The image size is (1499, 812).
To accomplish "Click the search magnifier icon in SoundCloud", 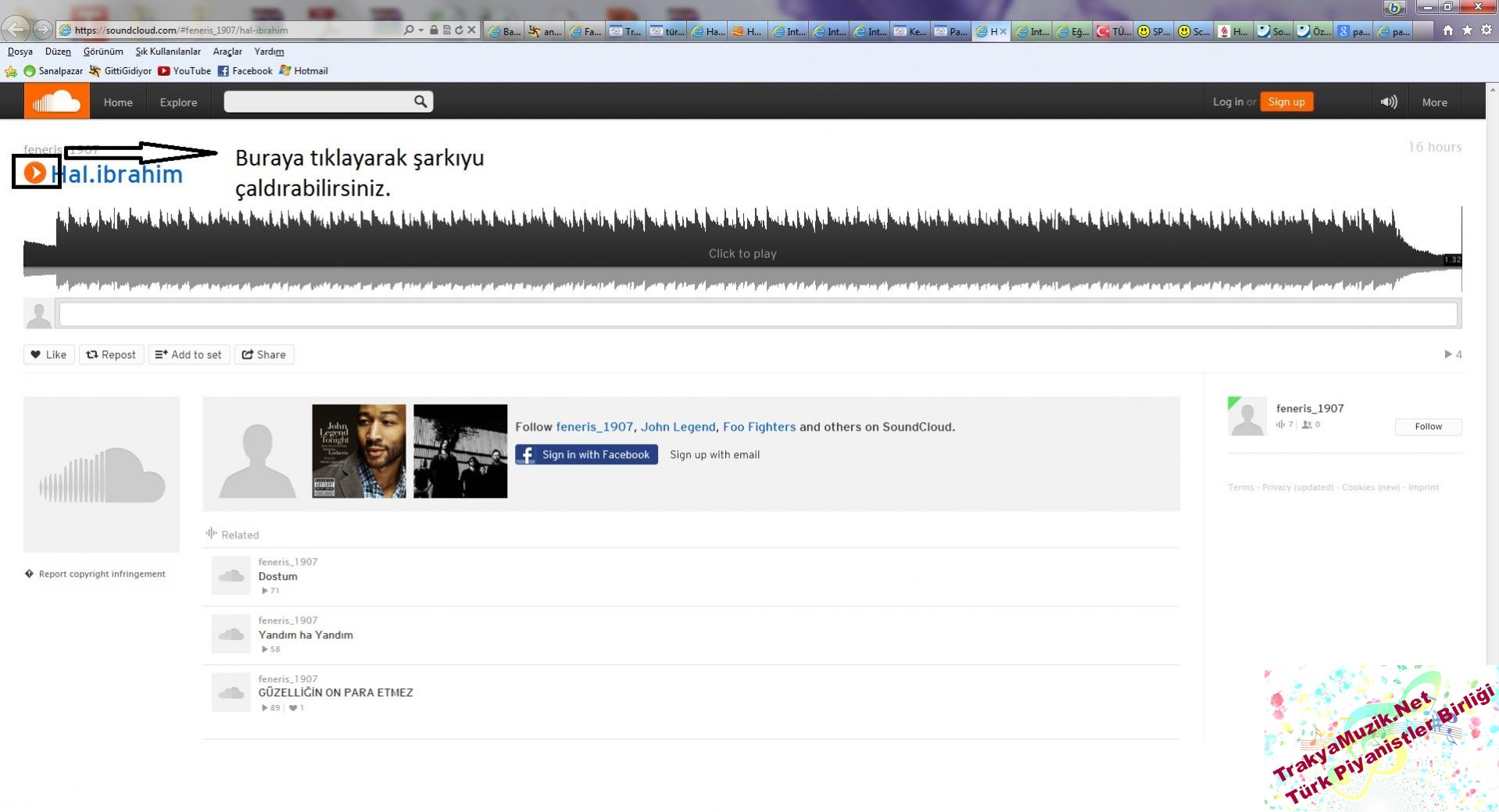I will [420, 102].
